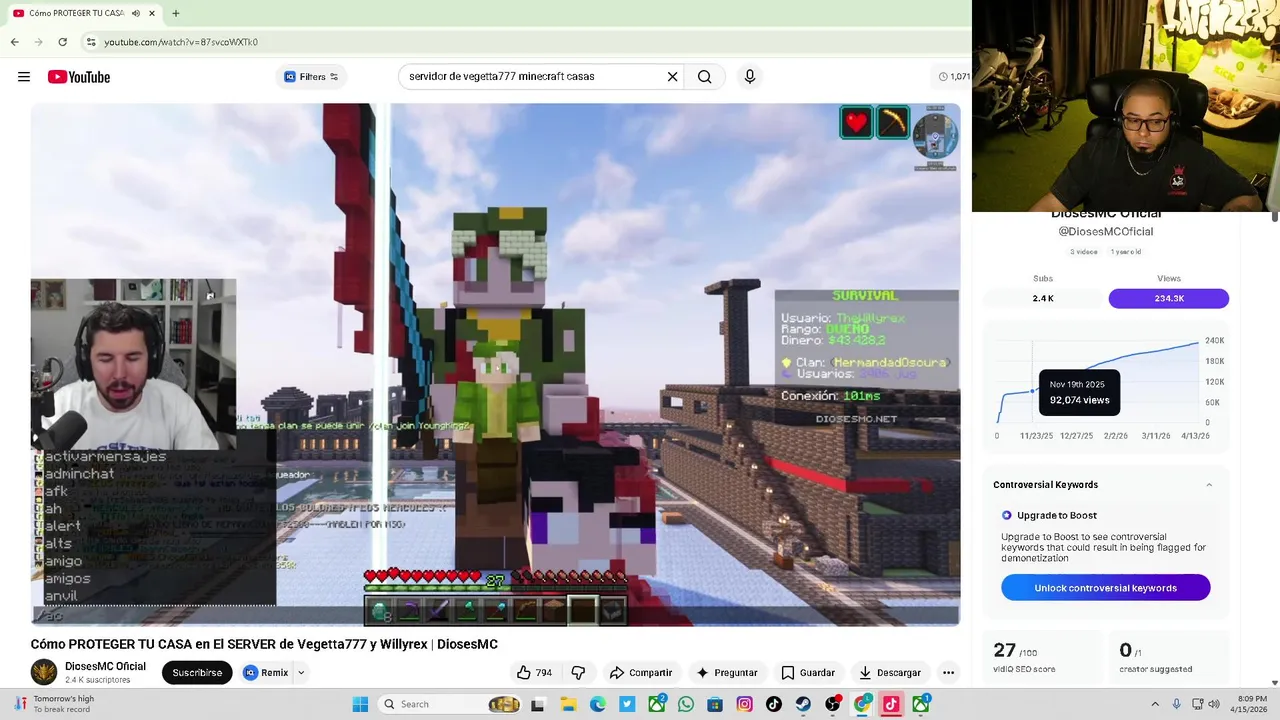Click the microphone tray icon

(1177, 704)
